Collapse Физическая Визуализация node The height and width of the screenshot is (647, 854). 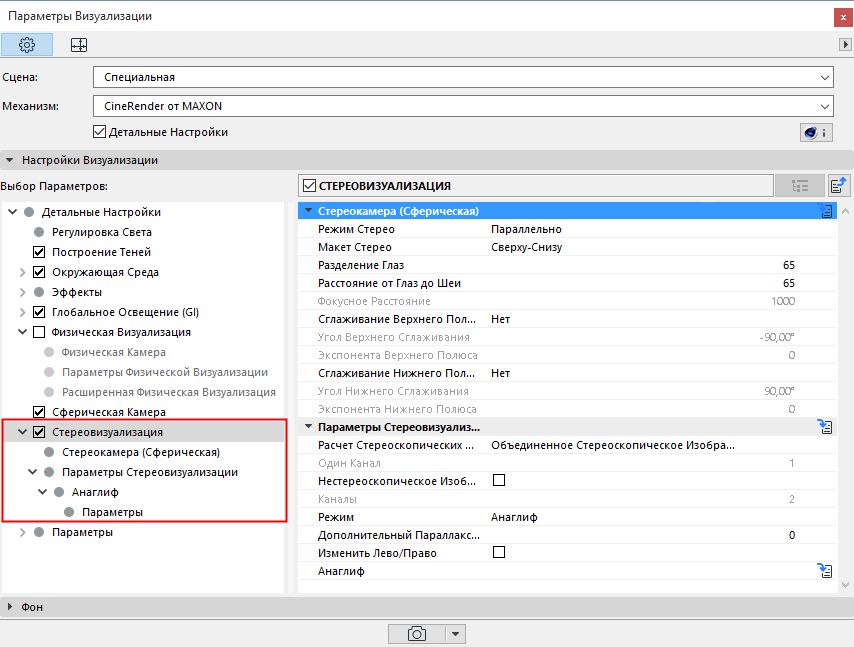pos(22,332)
